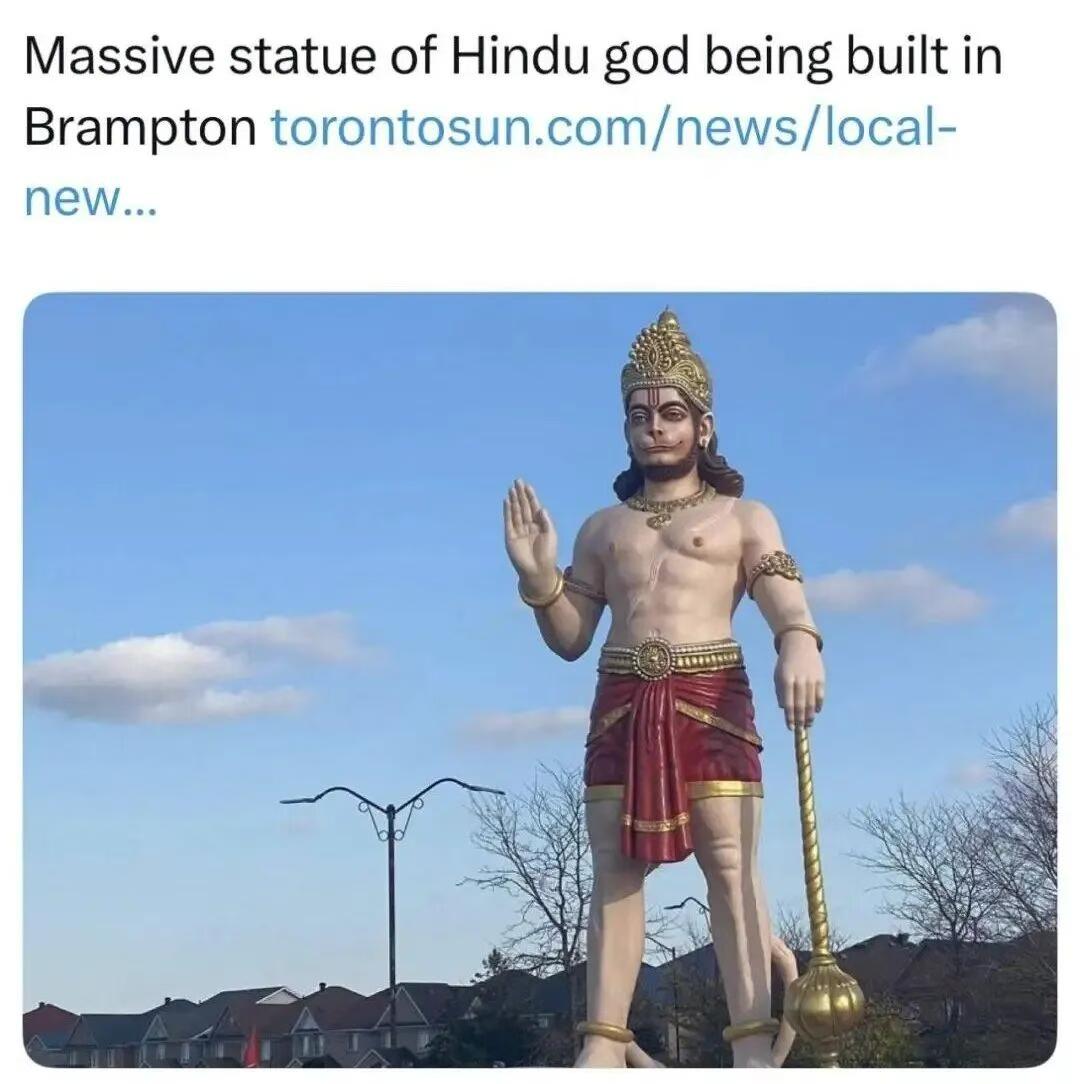Select the word "Brampton" in the post
This screenshot has width=1080, height=1084.
click(140, 129)
